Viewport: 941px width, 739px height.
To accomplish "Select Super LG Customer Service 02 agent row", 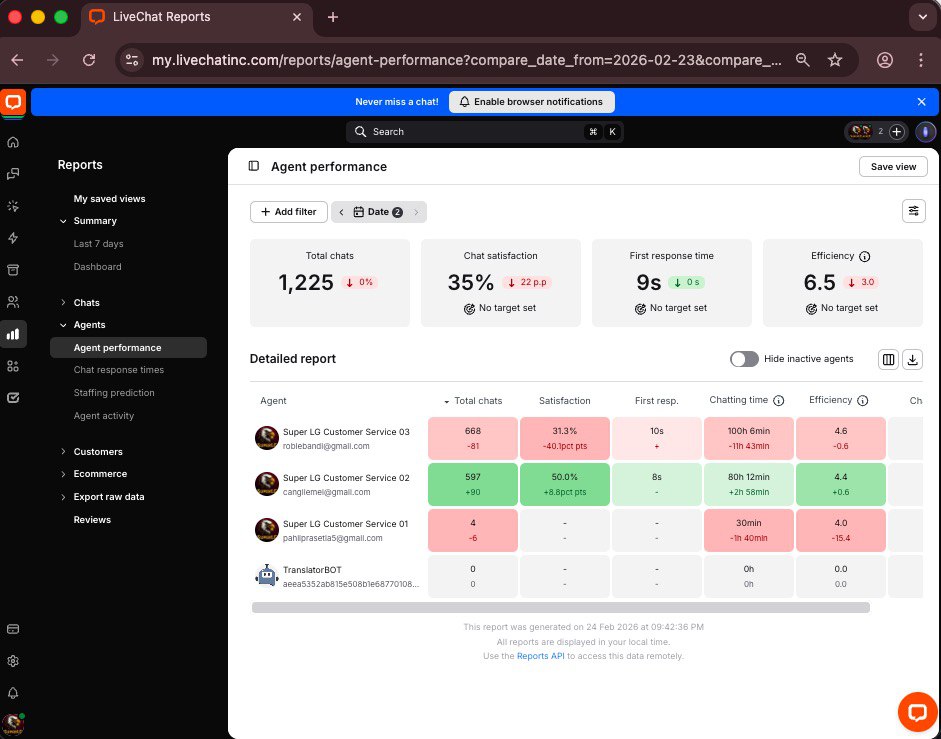I will pos(338,484).
